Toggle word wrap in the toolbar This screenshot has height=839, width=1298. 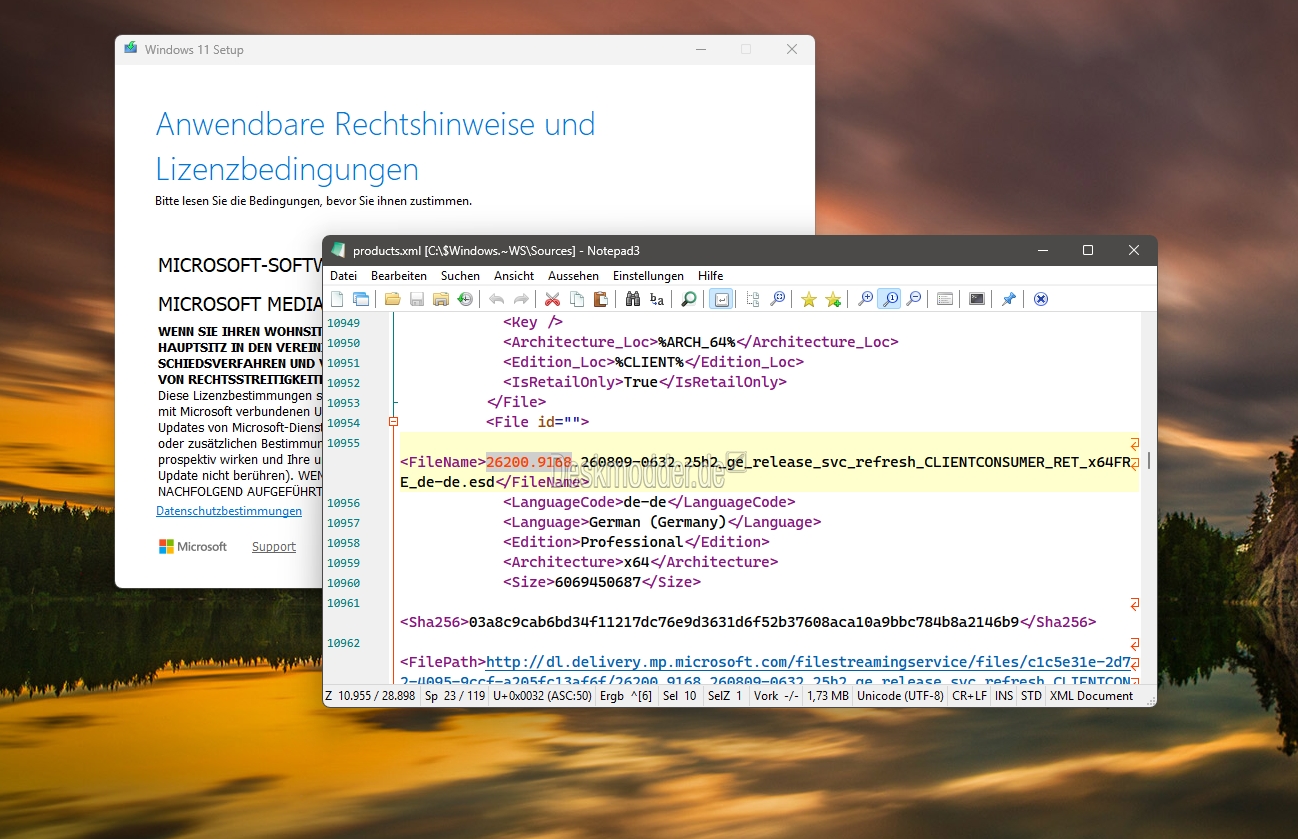click(x=720, y=299)
